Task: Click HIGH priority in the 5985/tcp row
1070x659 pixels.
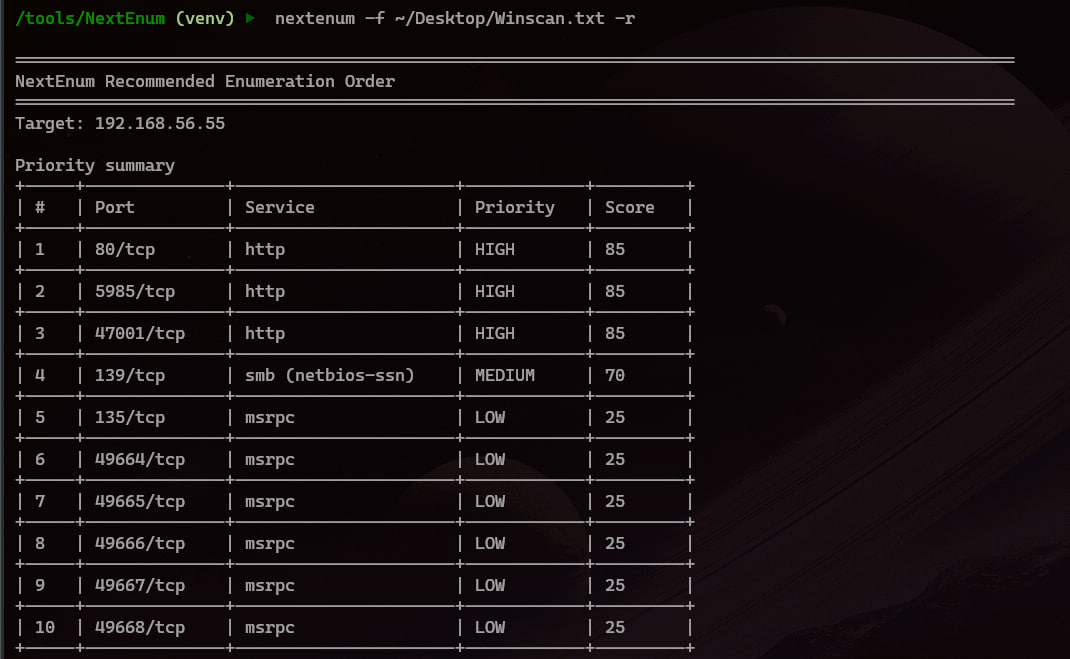Action: coord(495,291)
